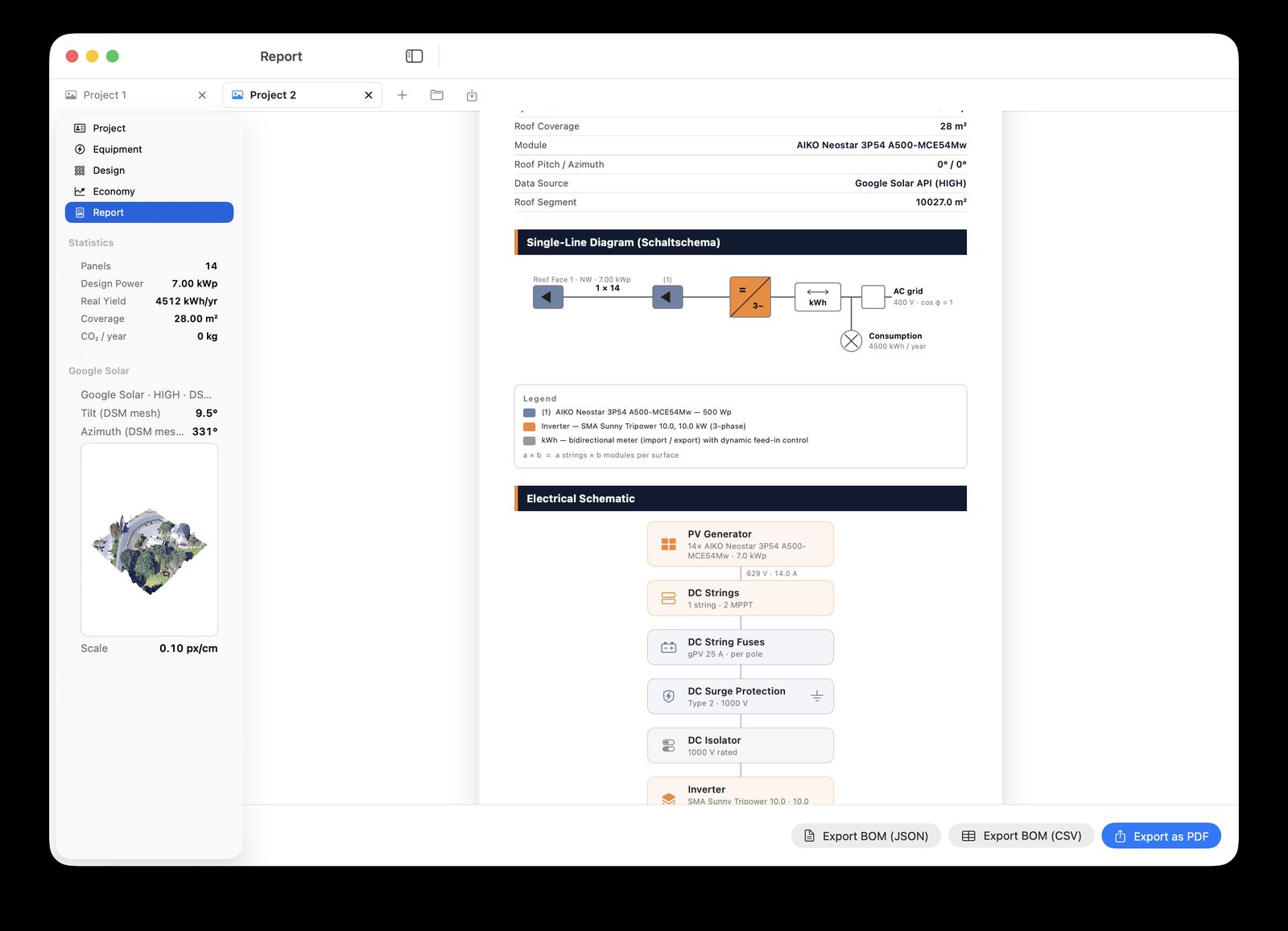1288x931 pixels.
Task: Click the Electrical Schematic section header
Action: pyautogui.click(x=740, y=499)
